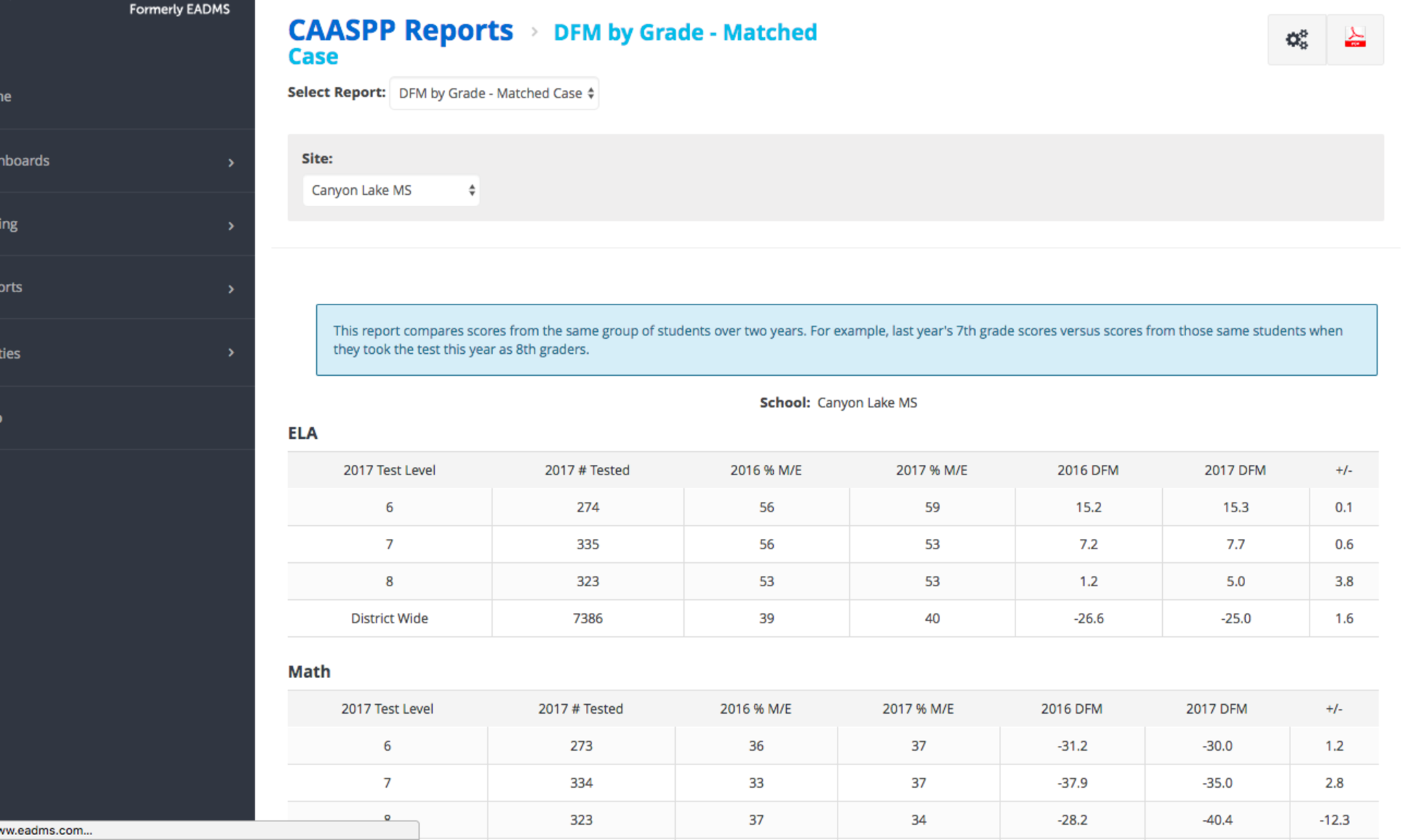Click the CAASPP Reports breadcrumb title
The image size is (1405, 840).
point(400,31)
